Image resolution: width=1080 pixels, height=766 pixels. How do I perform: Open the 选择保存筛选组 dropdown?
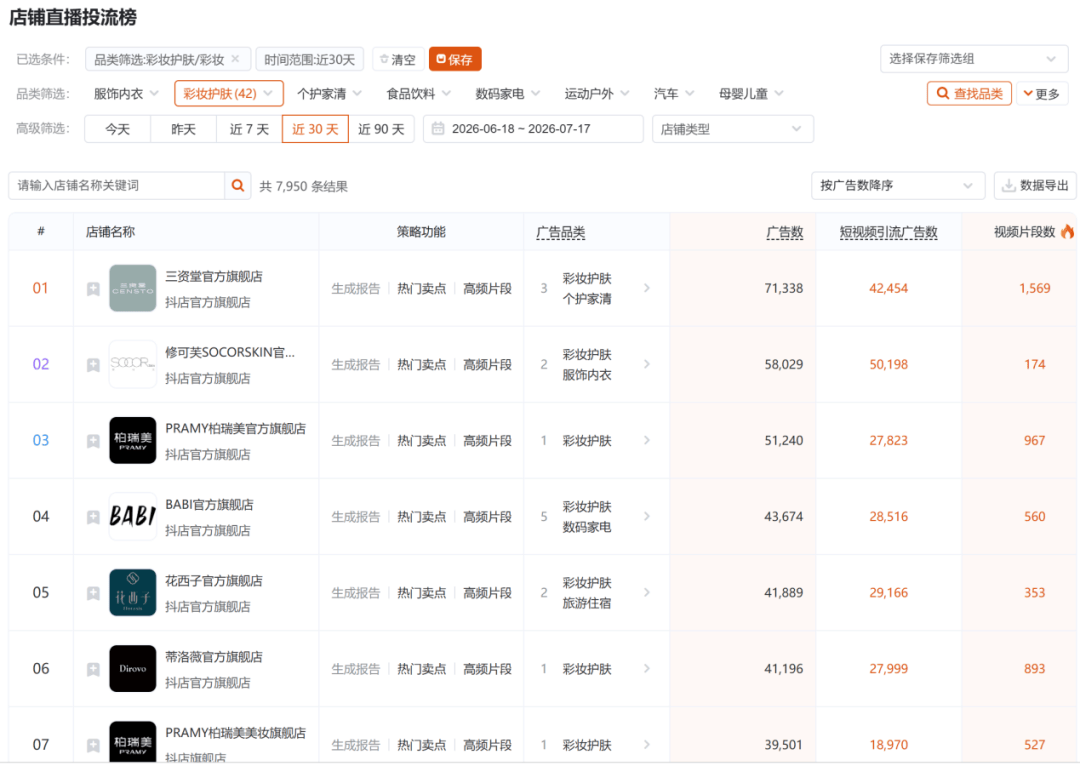(x=974, y=59)
